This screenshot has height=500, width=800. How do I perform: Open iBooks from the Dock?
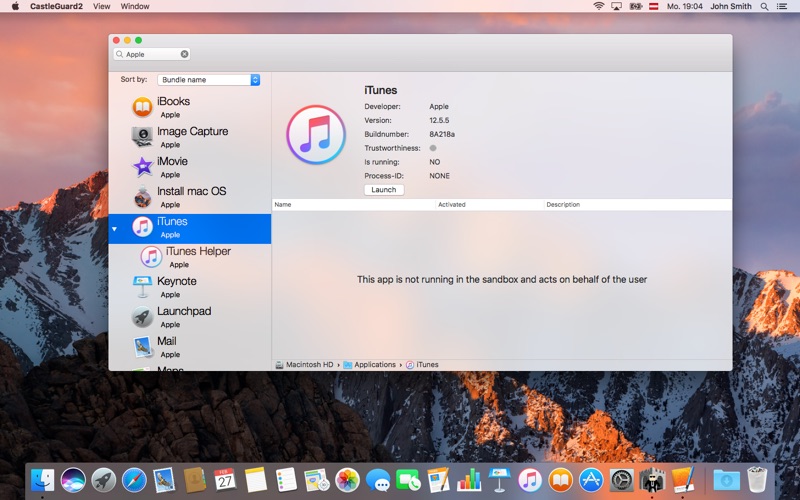[560, 480]
